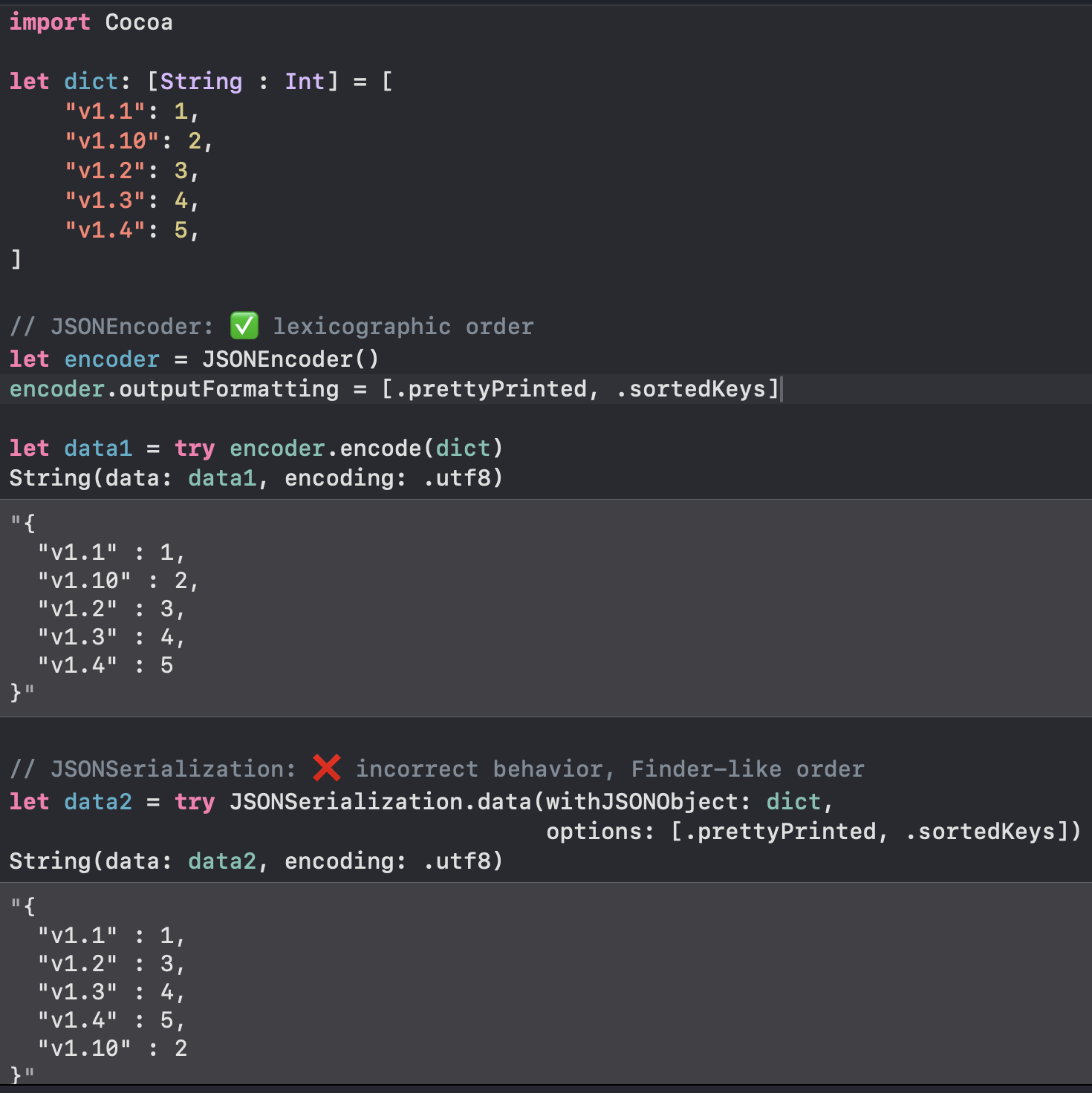Click 'JSONSerialization.data' call

click(x=380, y=802)
